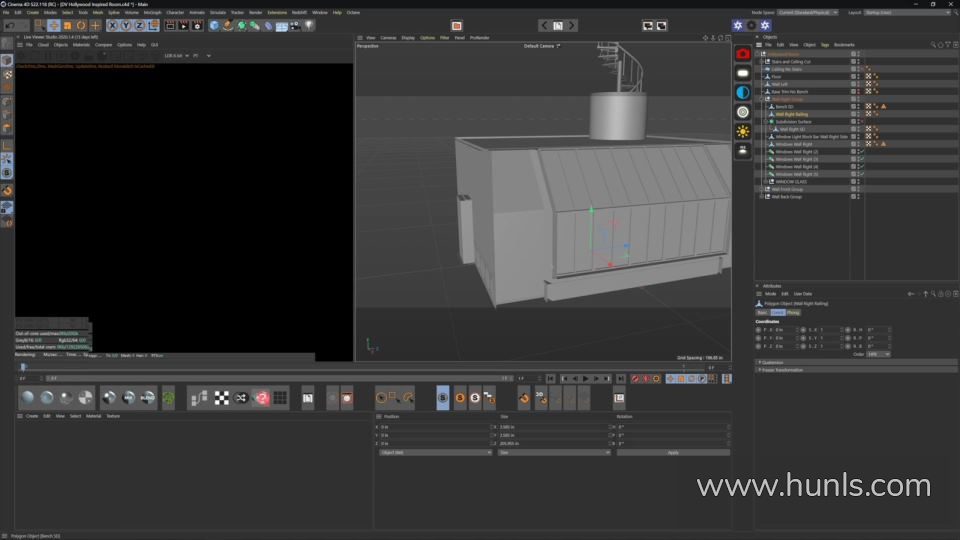The height and width of the screenshot is (540, 960).
Task: Switch to the Coord. attributes tab
Action: [x=777, y=312]
